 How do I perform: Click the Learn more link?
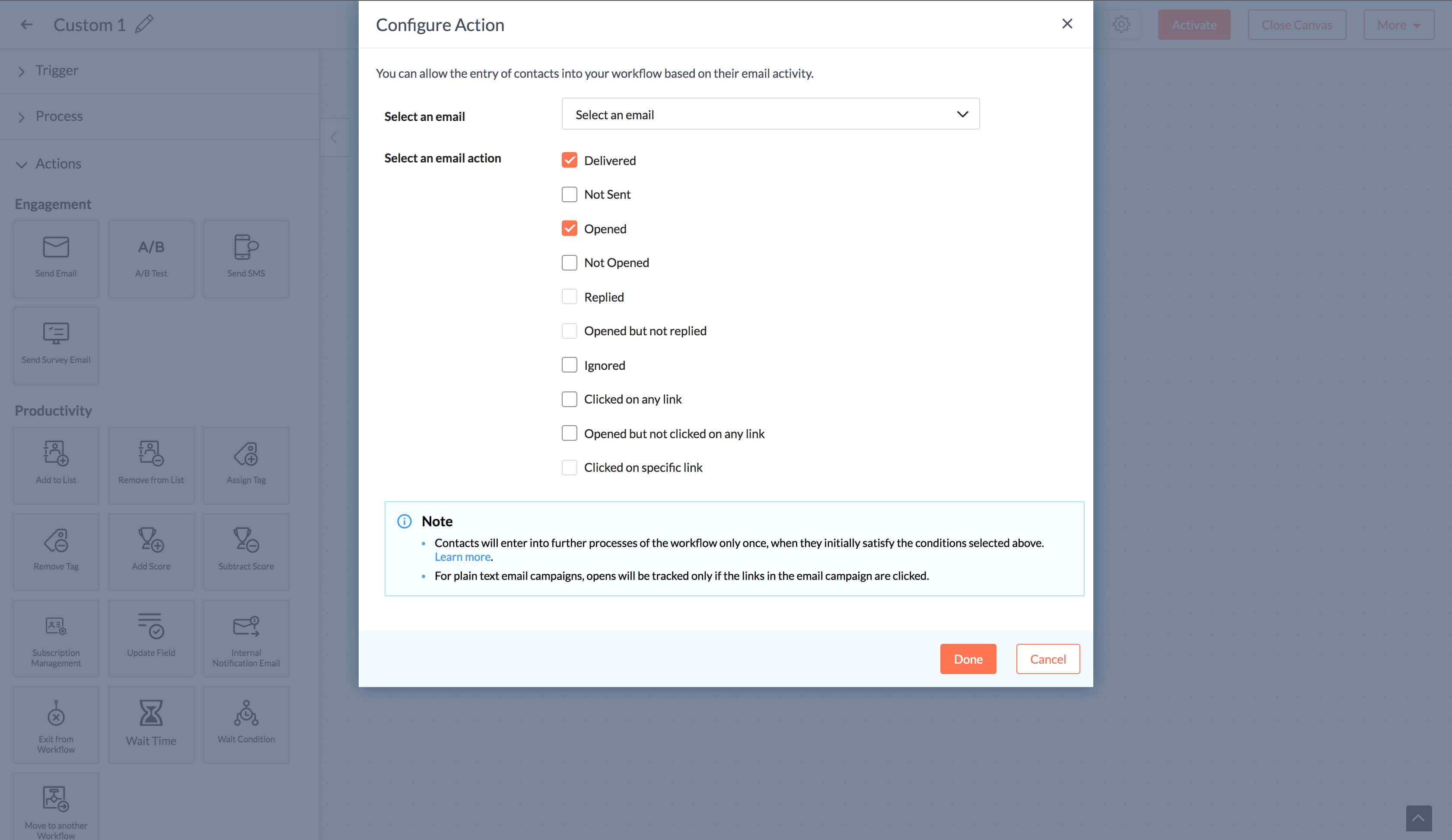pyautogui.click(x=462, y=557)
